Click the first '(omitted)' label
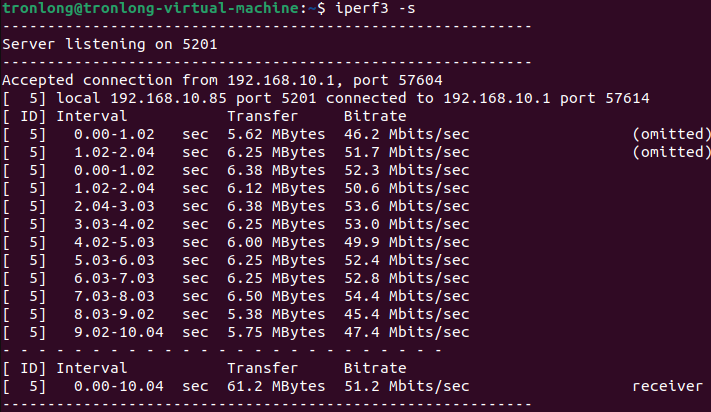This screenshot has width=711, height=412. click(x=671, y=134)
